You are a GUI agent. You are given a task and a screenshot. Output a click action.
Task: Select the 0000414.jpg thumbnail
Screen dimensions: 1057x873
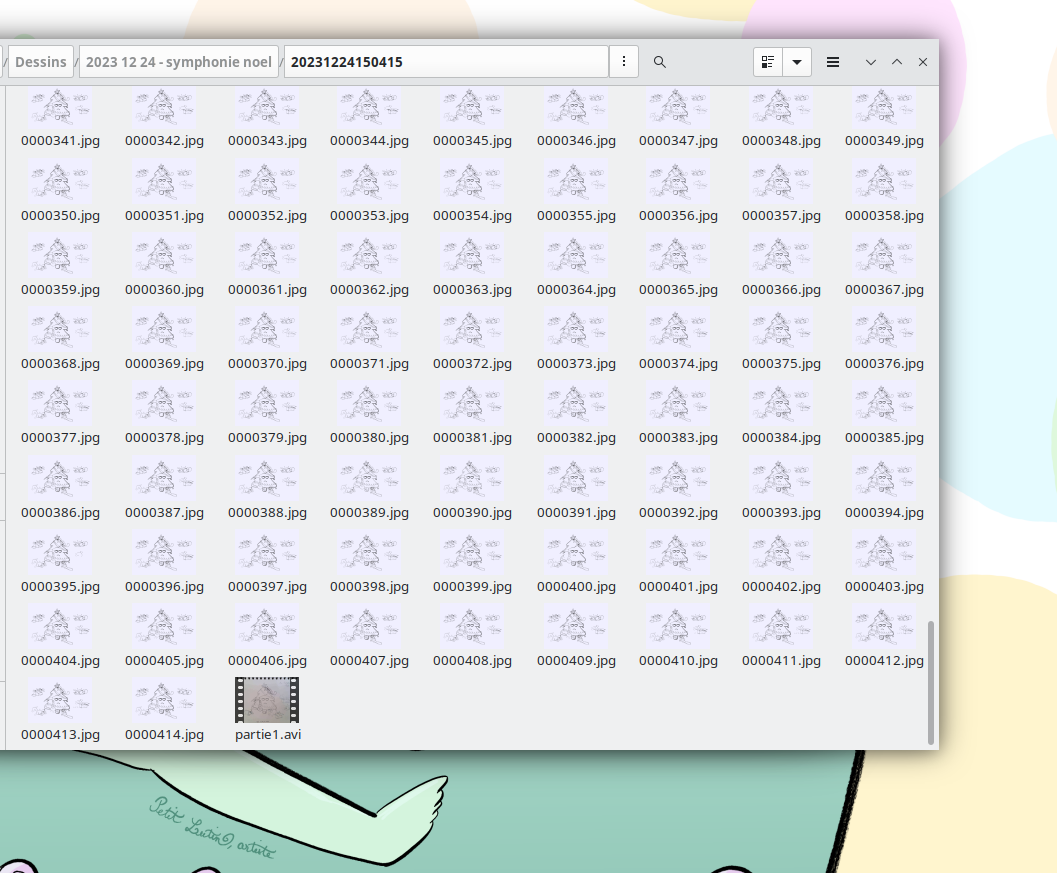tap(164, 700)
